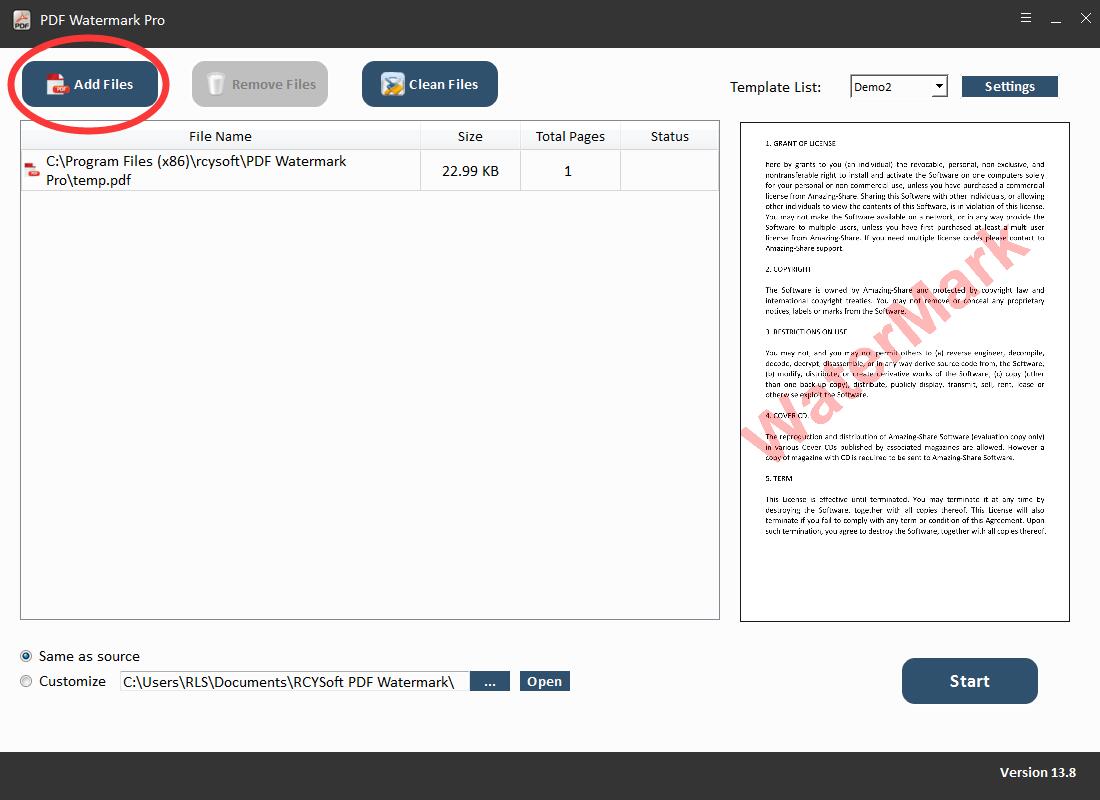
Task: Click the output folder path field
Action: coord(293,682)
